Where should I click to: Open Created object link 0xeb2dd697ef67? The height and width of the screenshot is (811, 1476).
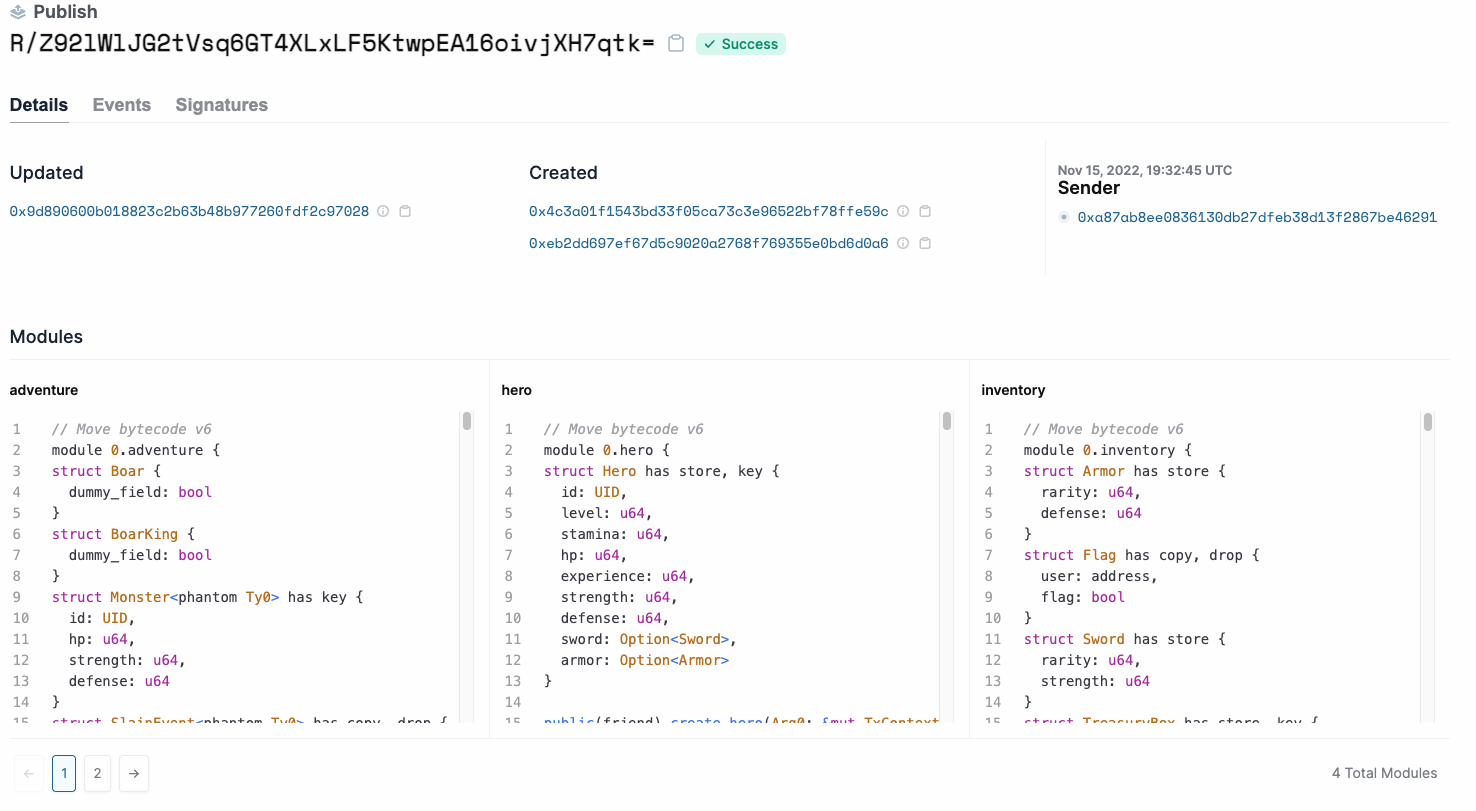click(708, 243)
